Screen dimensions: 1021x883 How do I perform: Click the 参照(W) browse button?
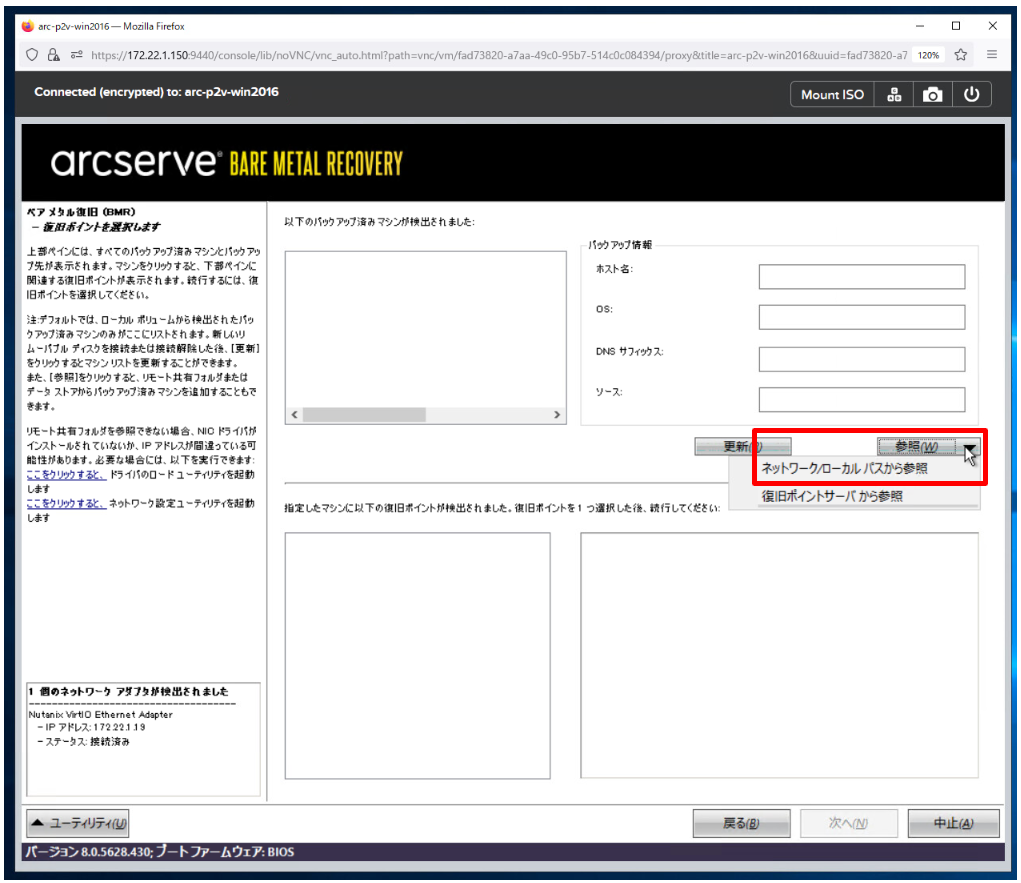916,446
